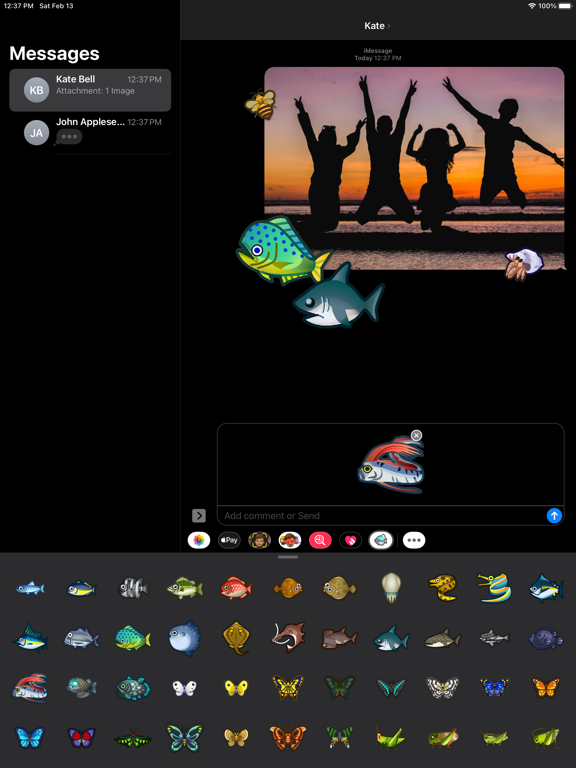Tap the bee sticker on the photo
This screenshot has width=576, height=768.
coord(261,104)
